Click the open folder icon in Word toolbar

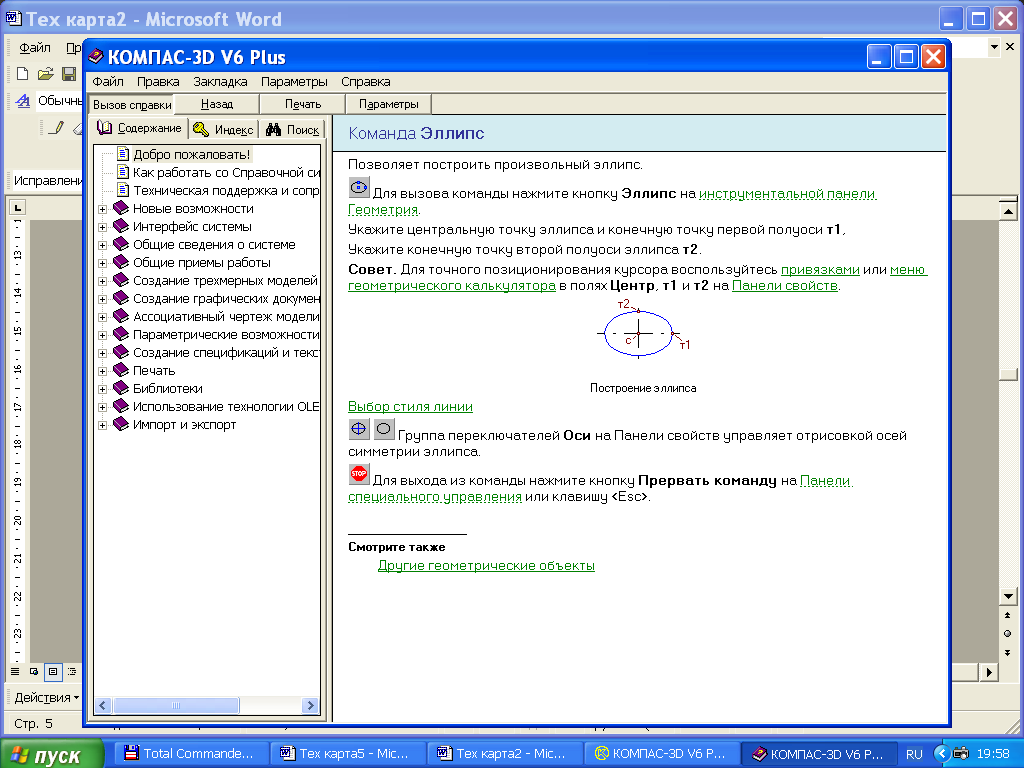(x=45, y=74)
